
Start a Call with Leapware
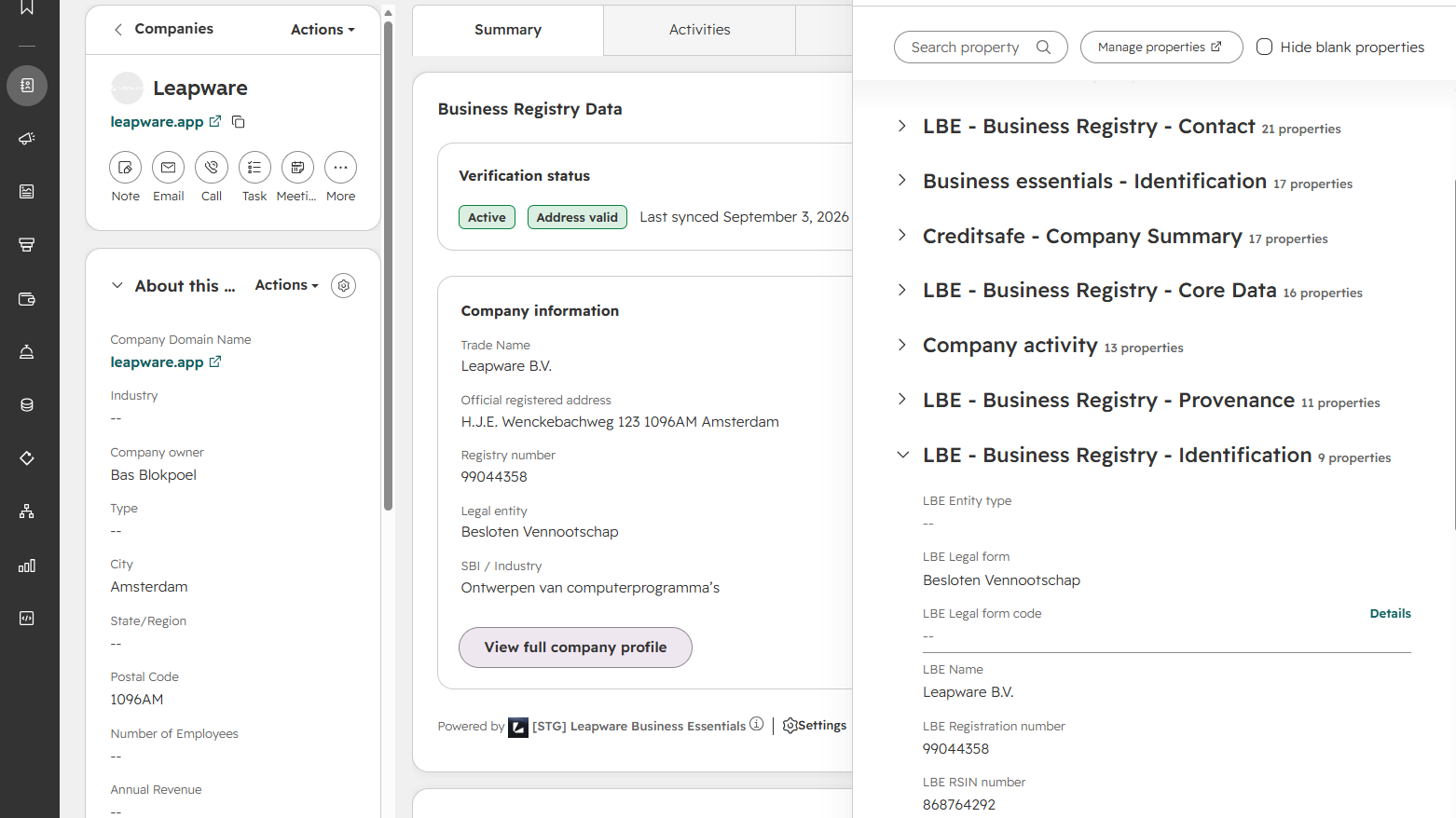212,168
